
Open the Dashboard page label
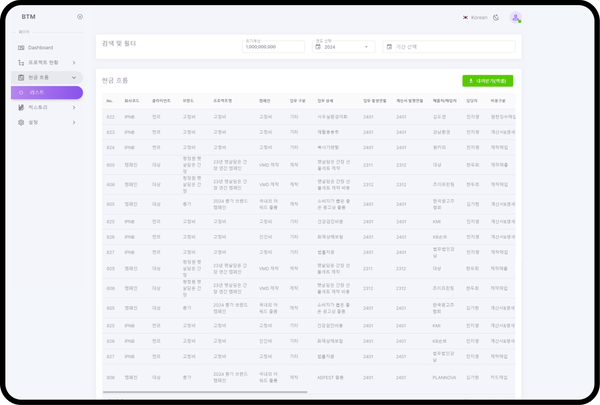pos(41,47)
